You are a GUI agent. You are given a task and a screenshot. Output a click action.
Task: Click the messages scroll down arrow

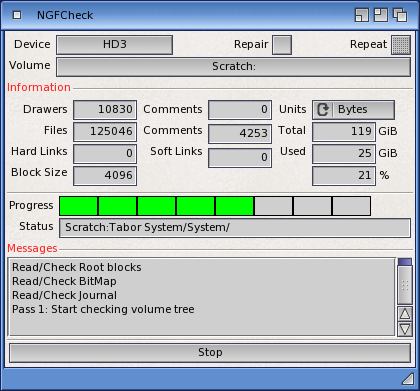tap(405, 329)
